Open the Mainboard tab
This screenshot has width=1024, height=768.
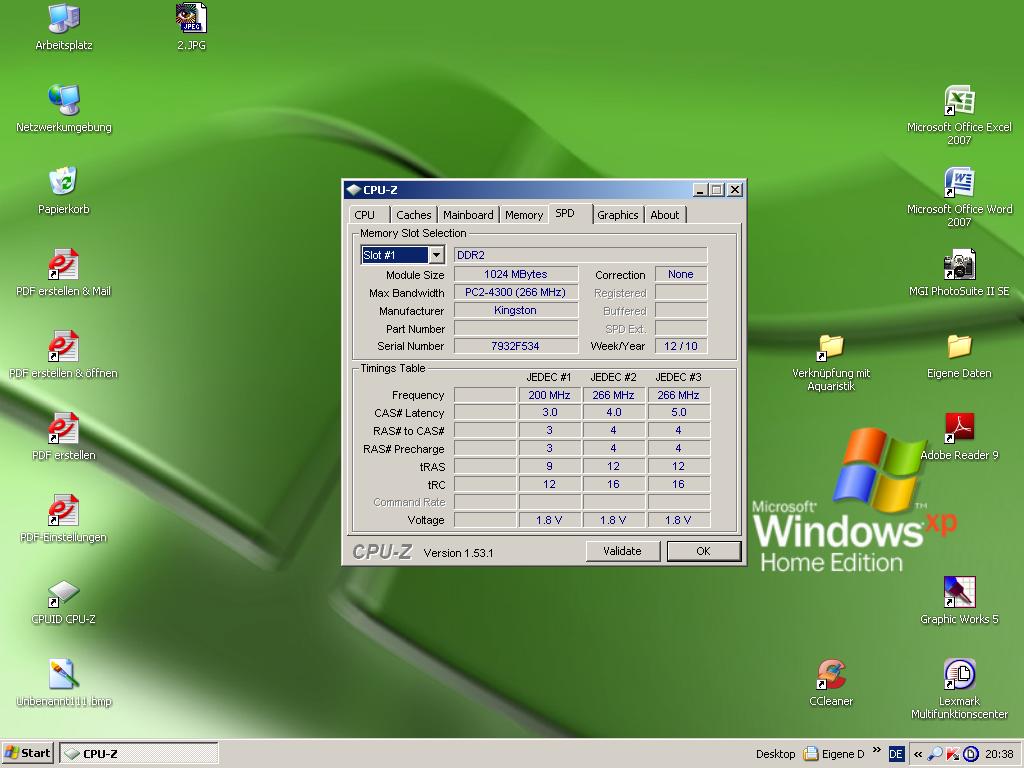coord(468,215)
